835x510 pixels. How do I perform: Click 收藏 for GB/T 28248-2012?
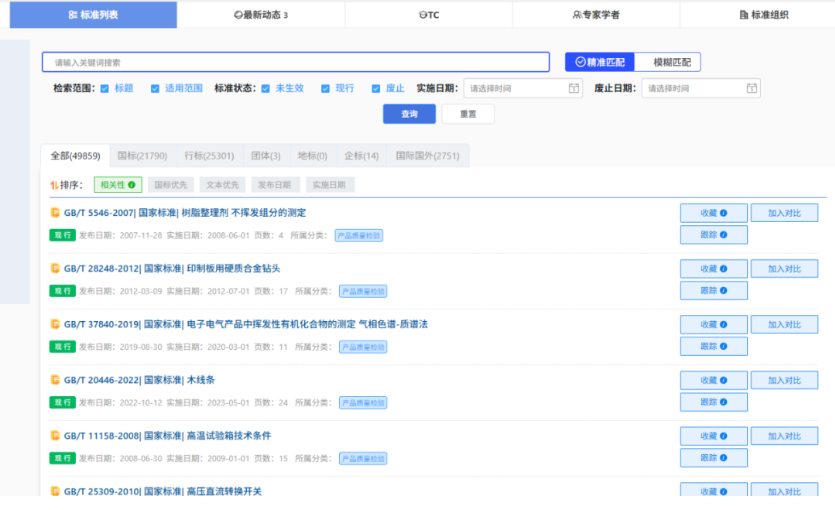tap(714, 269)
